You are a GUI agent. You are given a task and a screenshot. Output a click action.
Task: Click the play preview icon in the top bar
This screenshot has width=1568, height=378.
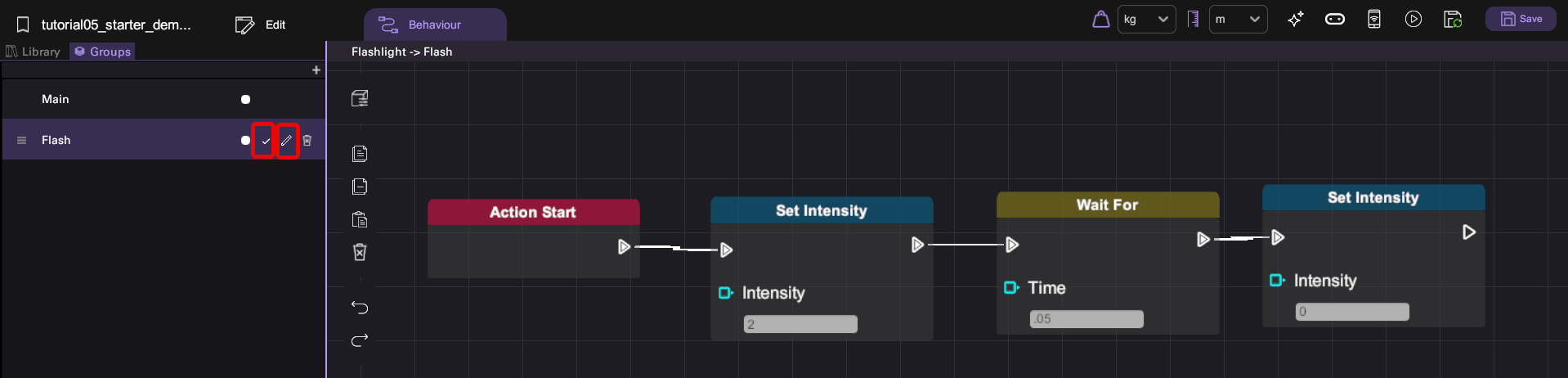pyautogui.click(x=1413, y=19)
